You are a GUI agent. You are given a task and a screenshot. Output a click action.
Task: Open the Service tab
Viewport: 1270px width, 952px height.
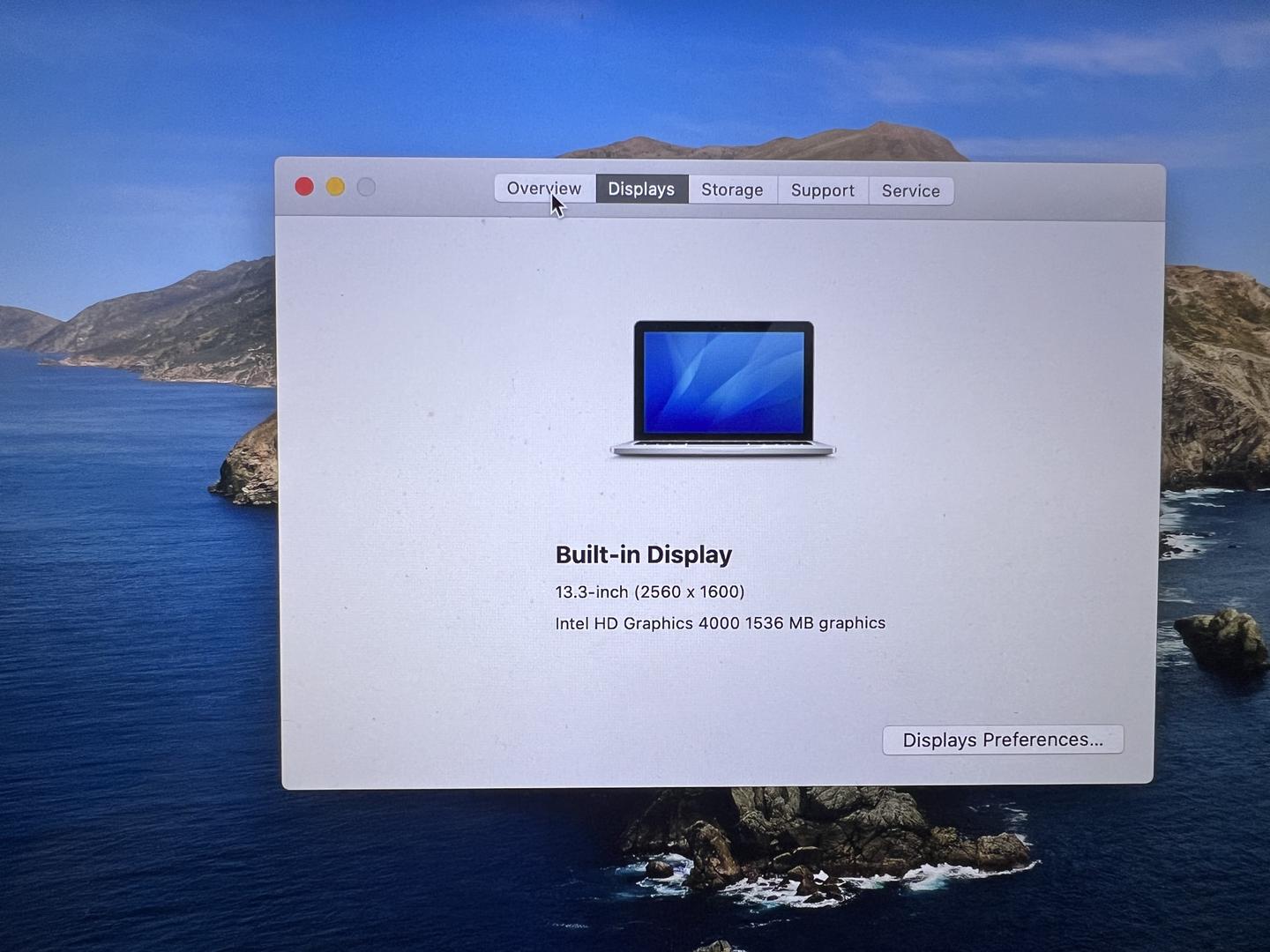911,191
